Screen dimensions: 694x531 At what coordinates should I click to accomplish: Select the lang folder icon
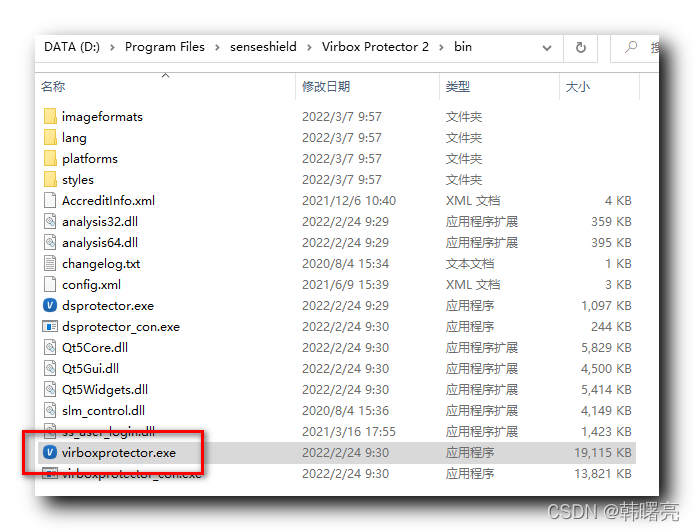pos(50,137)
